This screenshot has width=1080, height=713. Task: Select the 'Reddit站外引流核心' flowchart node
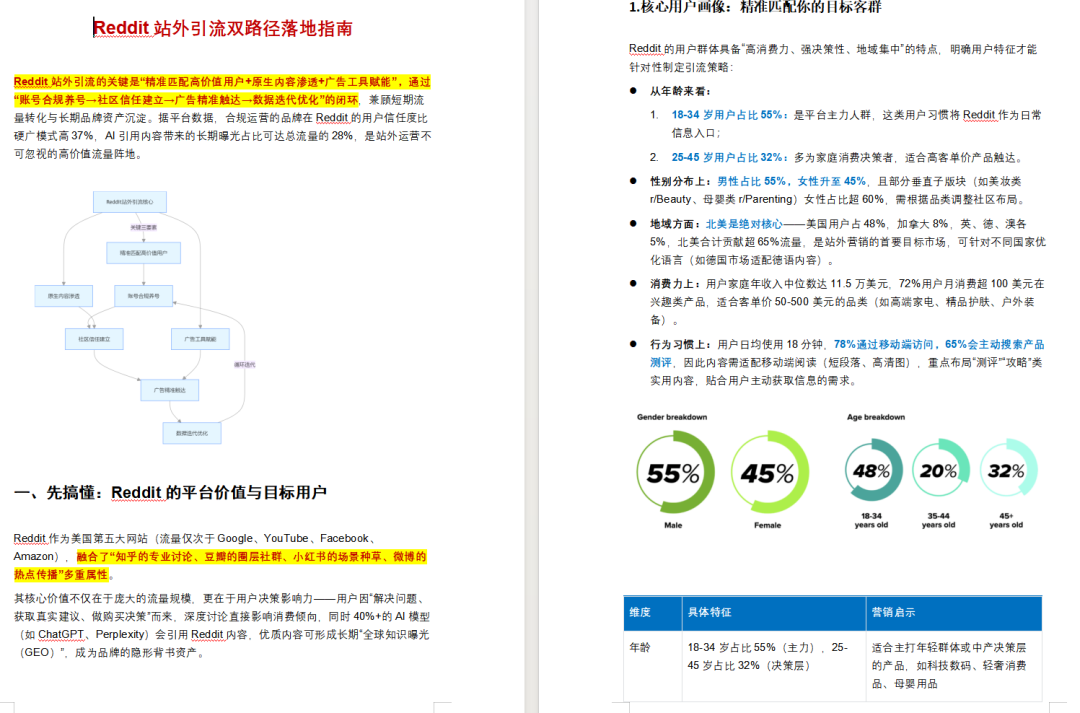[x=129, y=201]
